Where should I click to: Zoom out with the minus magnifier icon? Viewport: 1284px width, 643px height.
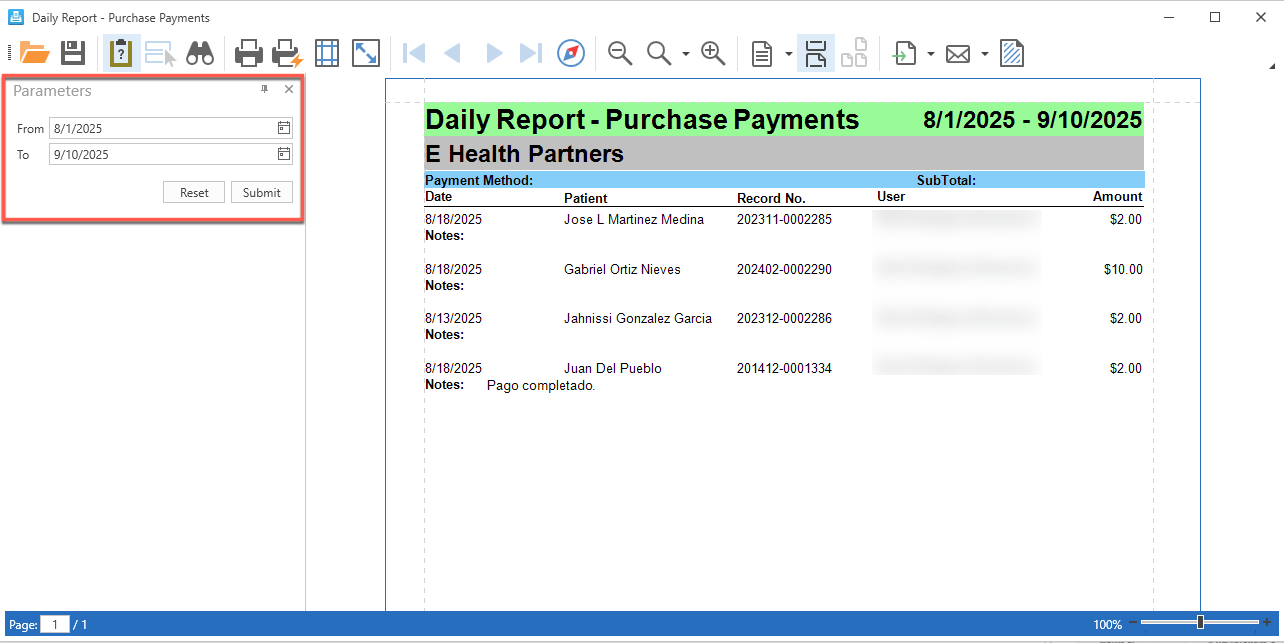click(x=620, y=53)
